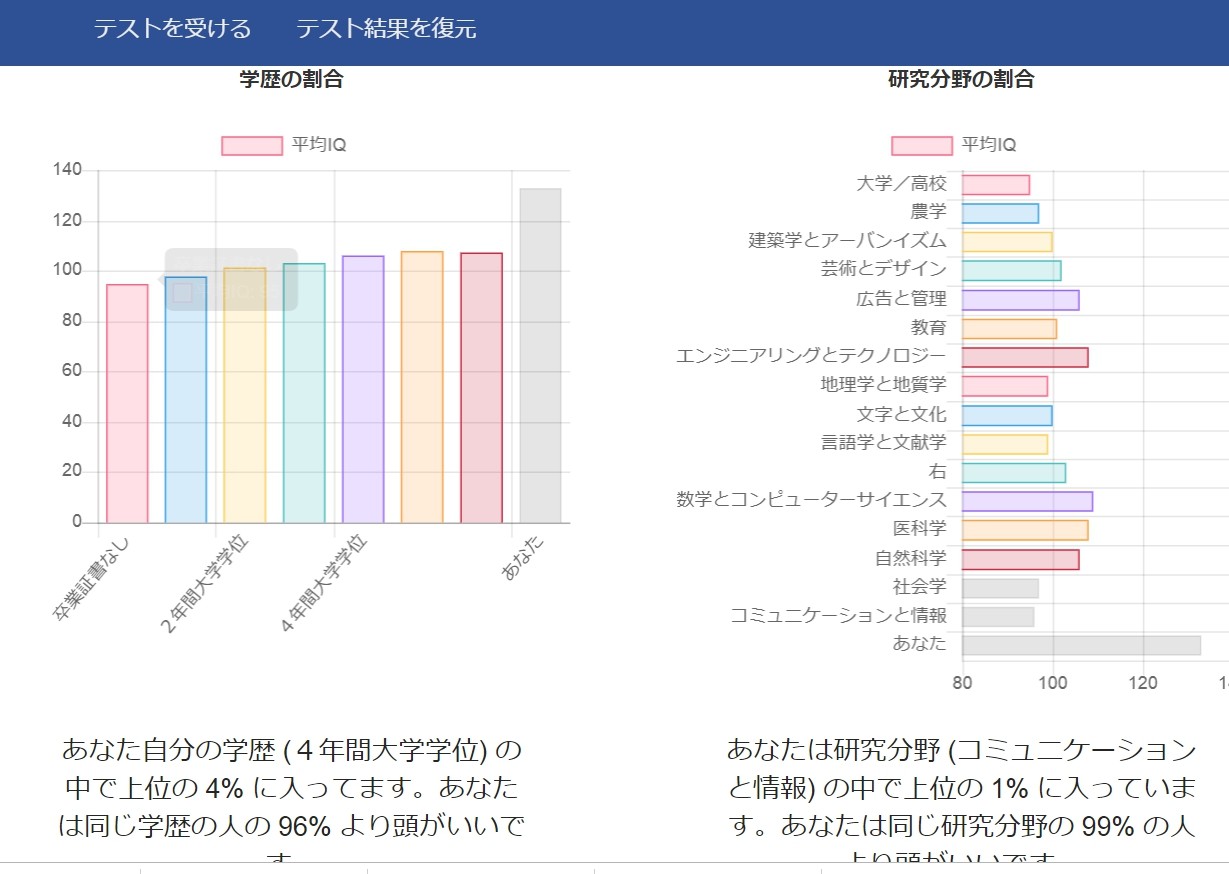
Task: Click the 地理学と地質学 bar
Action: pyautogui.click(x=1005, y=386)
